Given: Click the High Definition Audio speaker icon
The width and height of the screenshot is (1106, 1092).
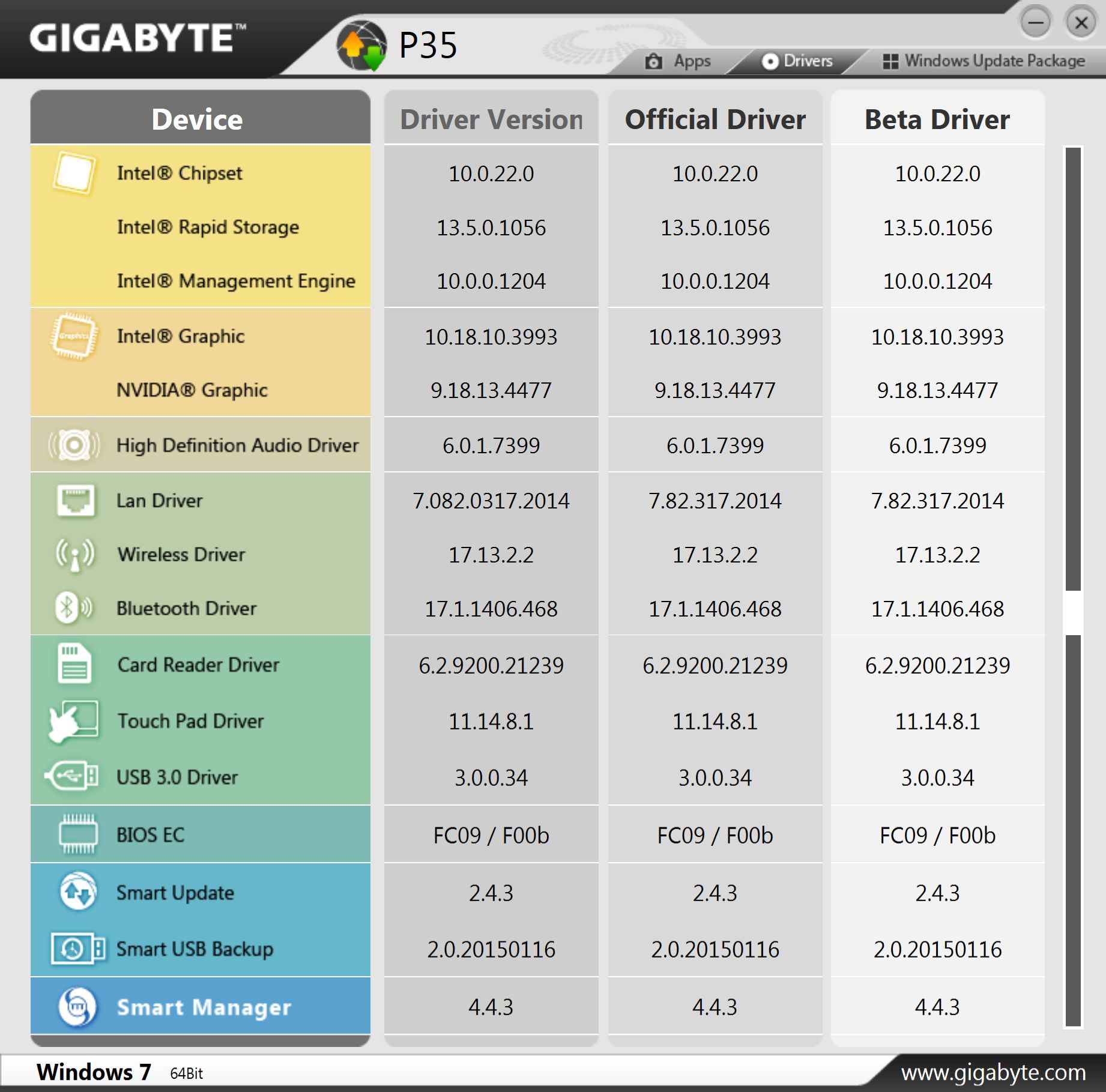Looking at the screenshot, I should (74, 445).
